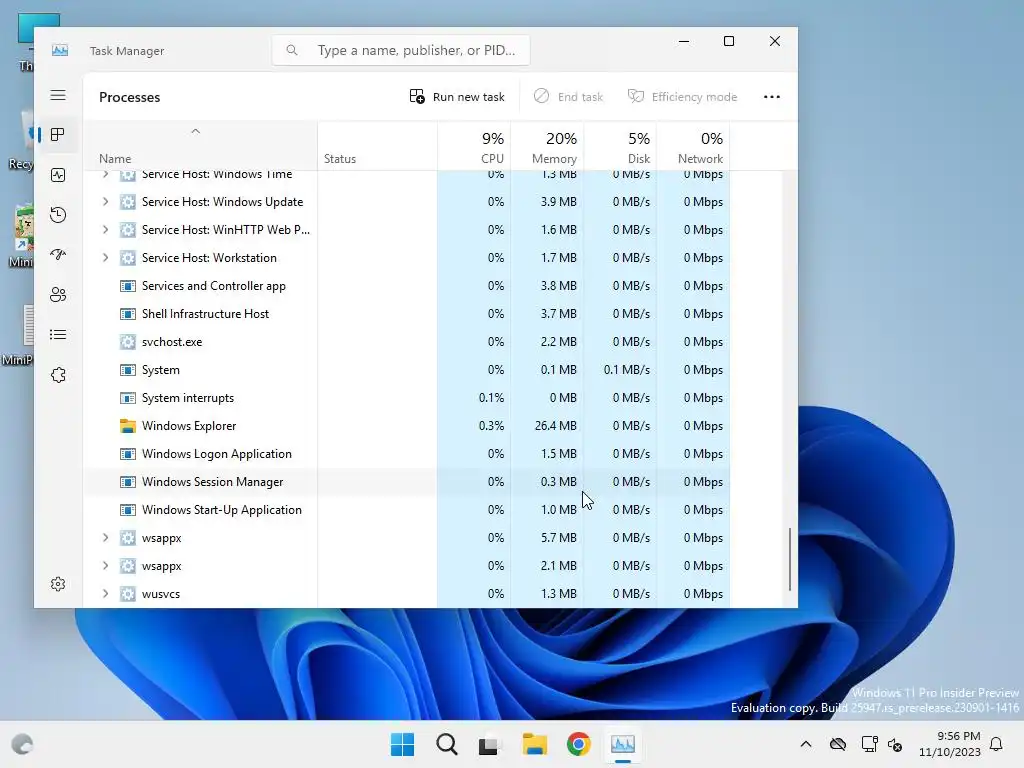Viewport: 1024px width, 768px height.
Task: Open Task Manager settings gear
Action: pos(58,584)
